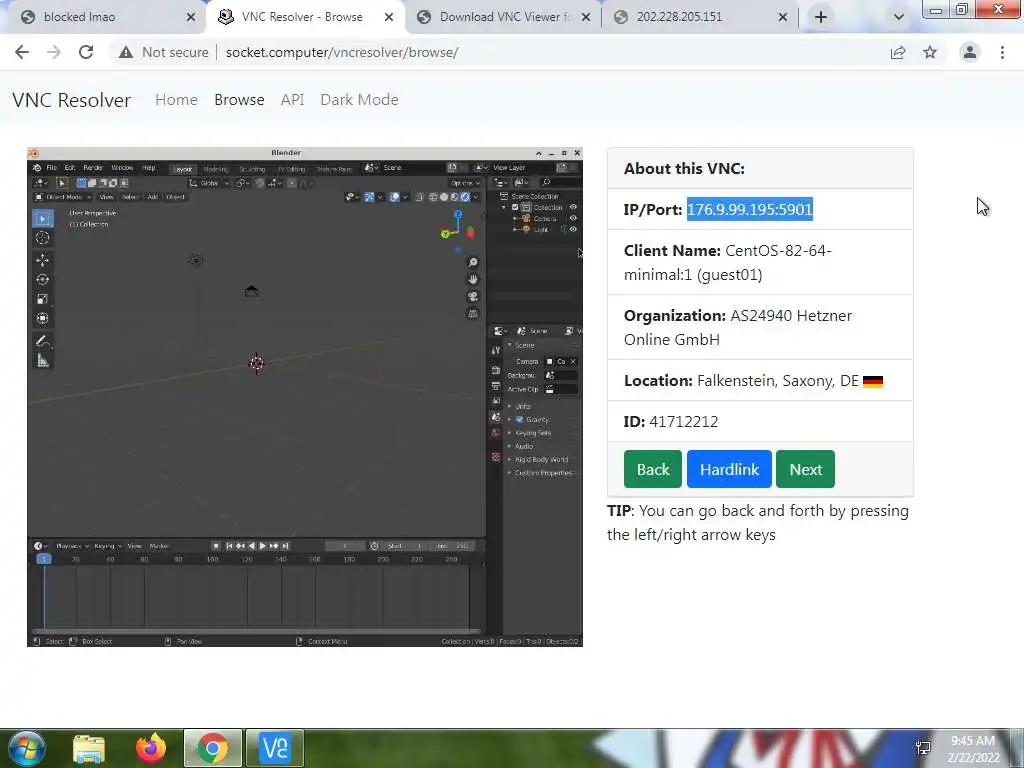1024x768 pixels.
Task: Open the blue Hardlink button
Action: click(729, 469)
